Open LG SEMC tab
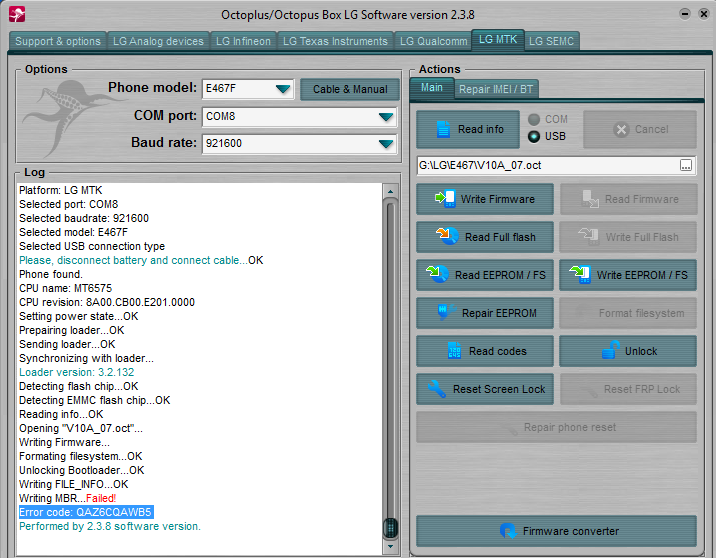Image resolution: width=716 pixels, height=558 pixels. coord(551,41)
